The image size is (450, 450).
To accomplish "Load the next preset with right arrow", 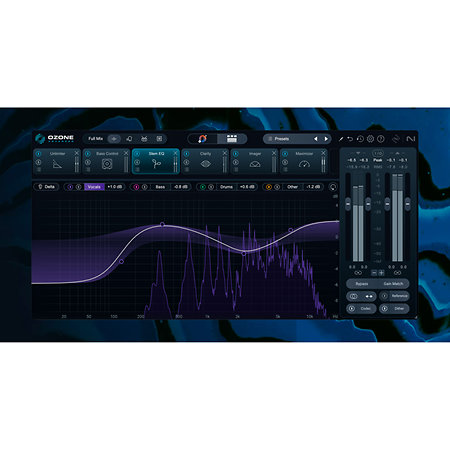I will [x=326, y=139].
